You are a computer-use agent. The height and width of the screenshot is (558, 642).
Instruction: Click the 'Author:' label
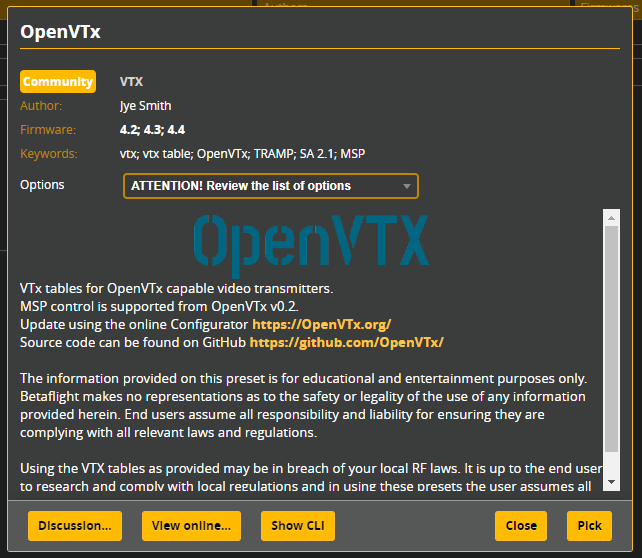(41, 106)
